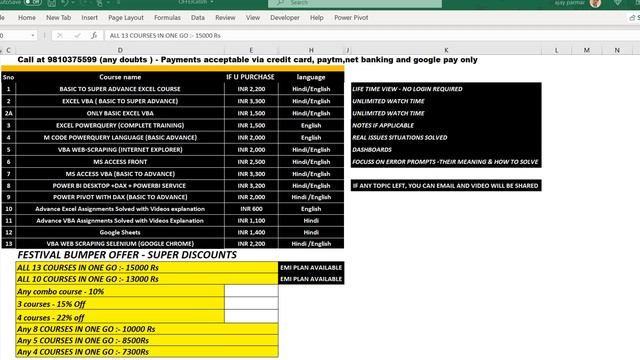Screen dimensions: 640x360
Task: Select column L header
Action: [556, 50]
